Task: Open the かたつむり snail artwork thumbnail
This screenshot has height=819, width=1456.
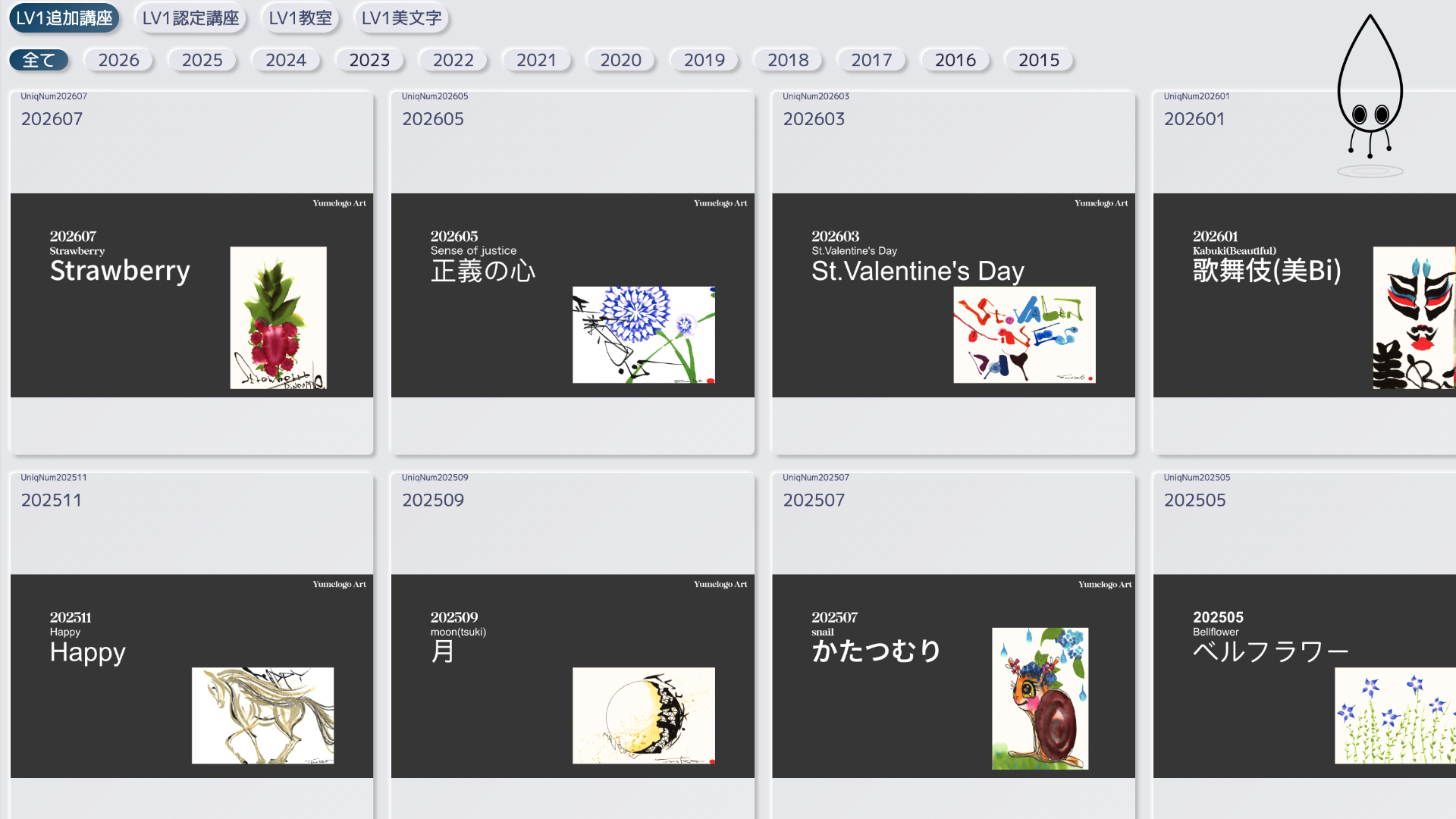Action: click(x=1040, y=698)
